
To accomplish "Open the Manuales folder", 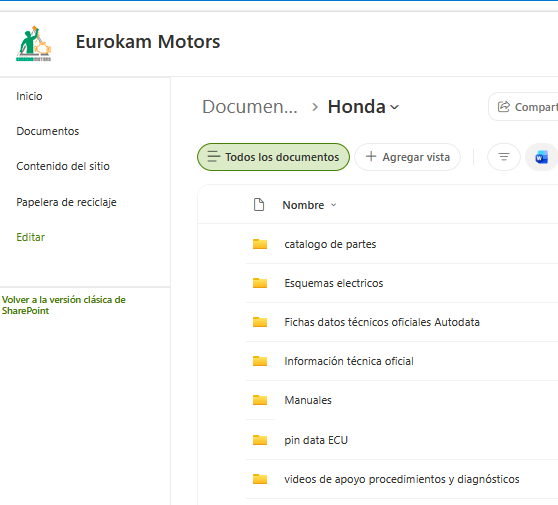I will coord(308,400).
